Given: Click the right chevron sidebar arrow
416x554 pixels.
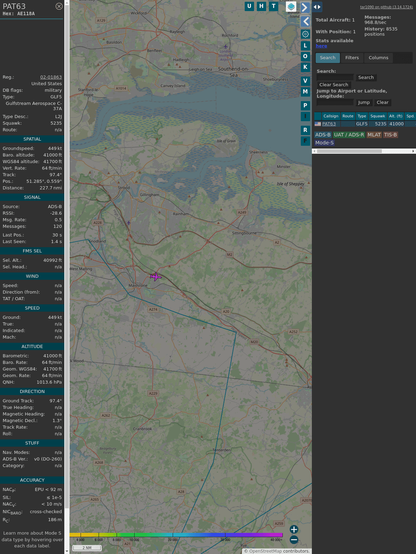Looking at the screenshot, I should point(305,7).
